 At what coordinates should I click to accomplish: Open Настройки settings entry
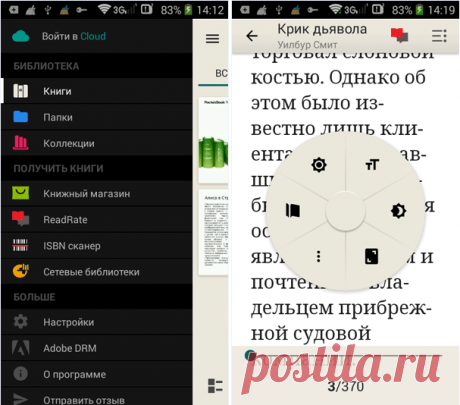tap(97, 322)
